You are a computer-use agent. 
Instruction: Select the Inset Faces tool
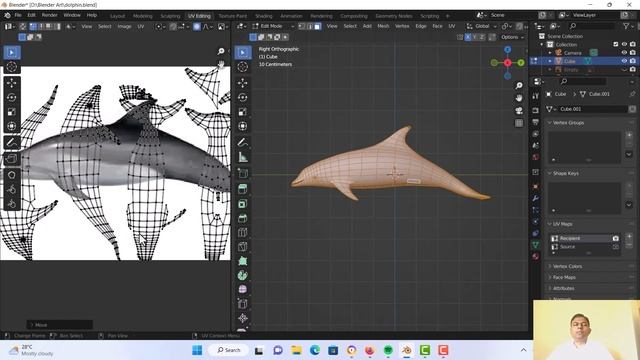pyautogui.click(x=243, y=204)
